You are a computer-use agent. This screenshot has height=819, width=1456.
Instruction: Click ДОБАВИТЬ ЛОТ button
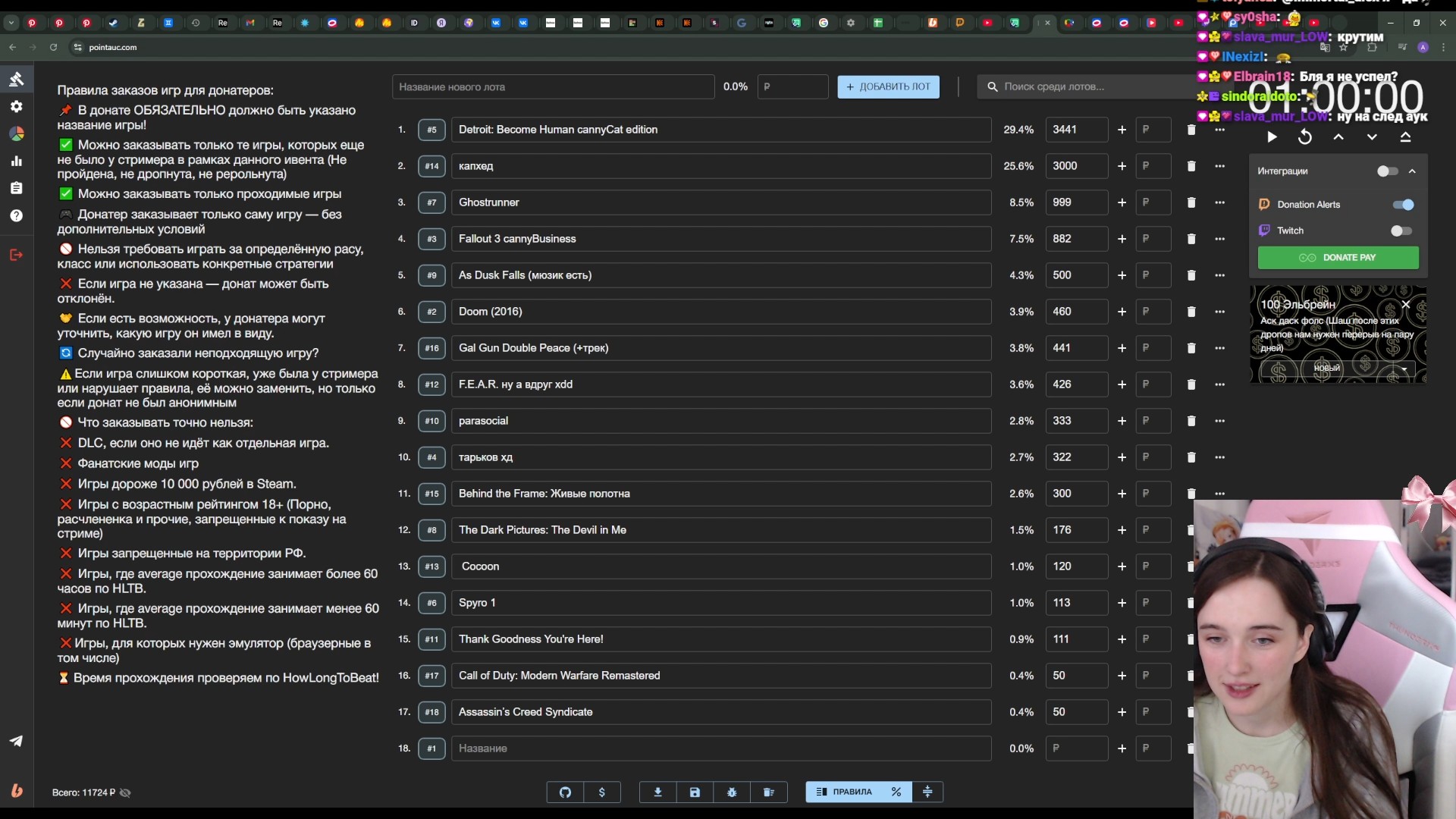tap(888, 86)
